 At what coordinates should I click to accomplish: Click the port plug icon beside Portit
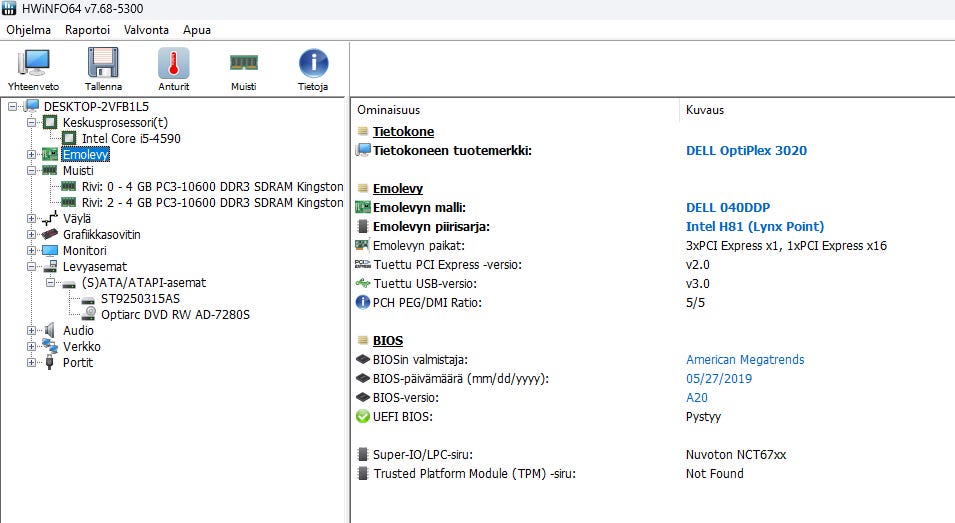click(x=50, y=362)
